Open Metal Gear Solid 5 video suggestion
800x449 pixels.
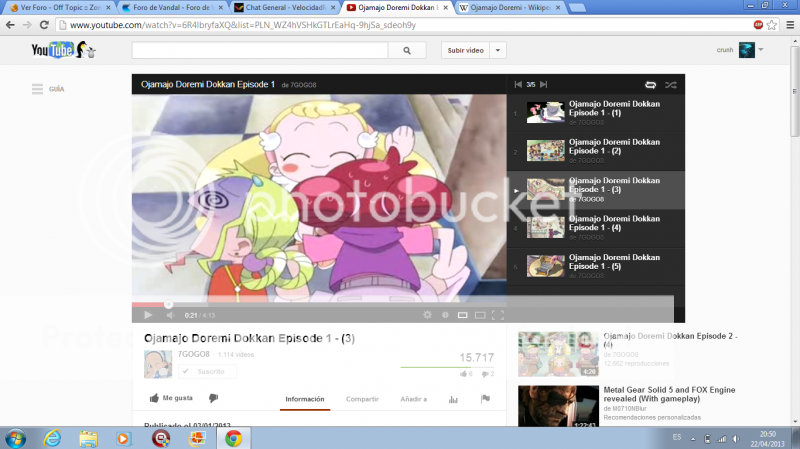click(669, 394)
